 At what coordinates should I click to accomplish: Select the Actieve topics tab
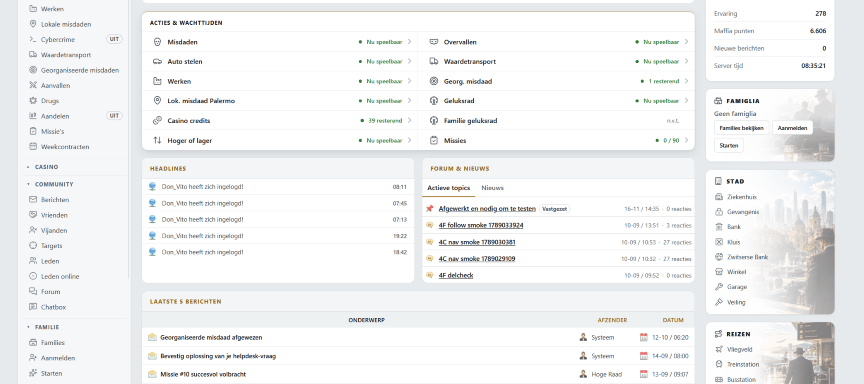coord(449,188)
